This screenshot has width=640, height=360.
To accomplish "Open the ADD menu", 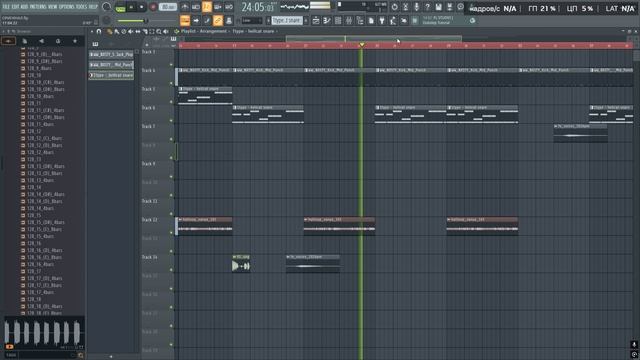I will [24, 7].
